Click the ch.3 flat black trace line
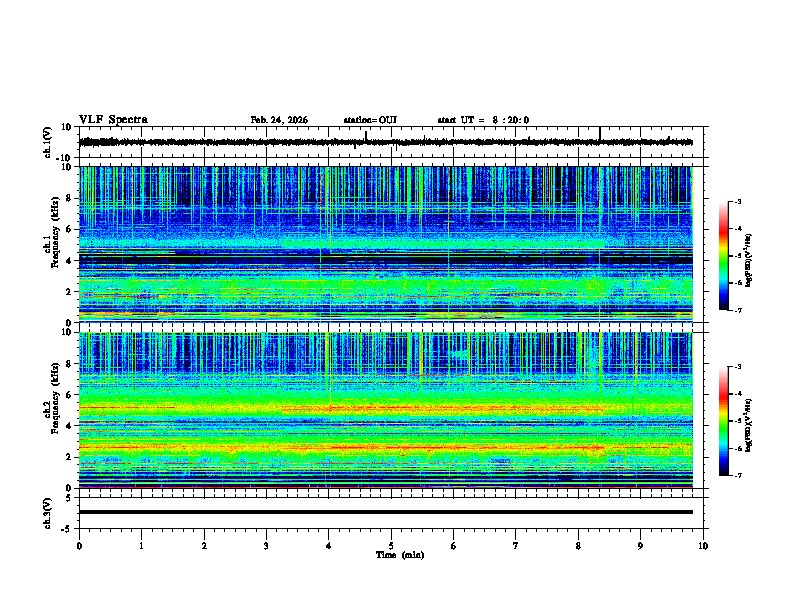Screen dimensions: 792x612 pyautogui.click(x=386, y=512)
